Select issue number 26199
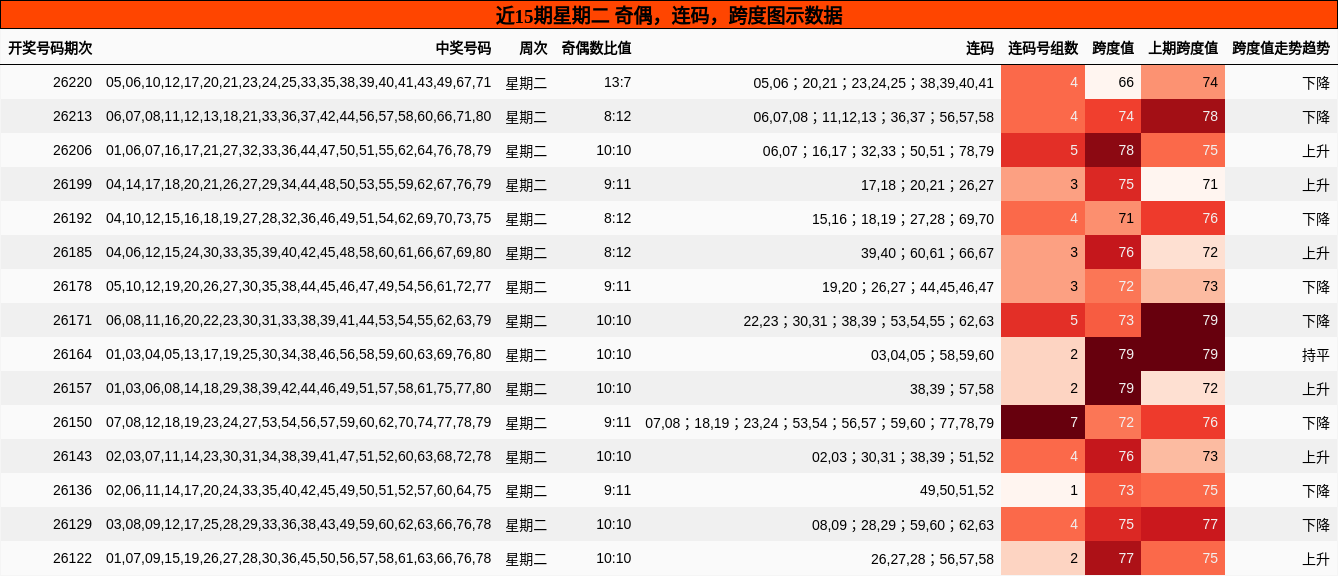This screenshot has width=1338, height=576. pos(72,184)
